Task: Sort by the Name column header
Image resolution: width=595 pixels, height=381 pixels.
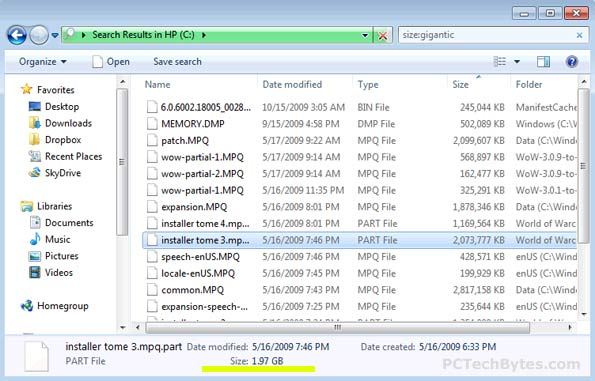Action: (157, 84)
